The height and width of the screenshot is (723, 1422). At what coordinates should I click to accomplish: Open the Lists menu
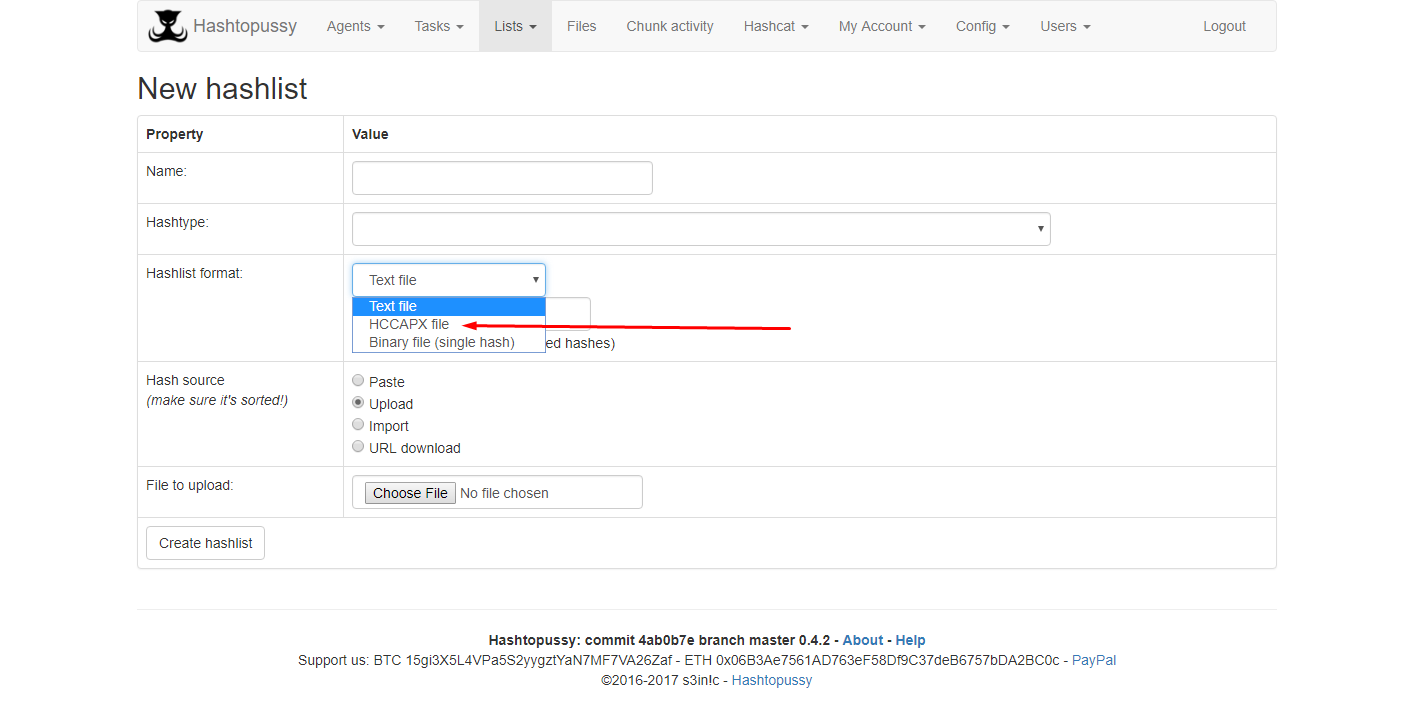[x=514, y=26]
